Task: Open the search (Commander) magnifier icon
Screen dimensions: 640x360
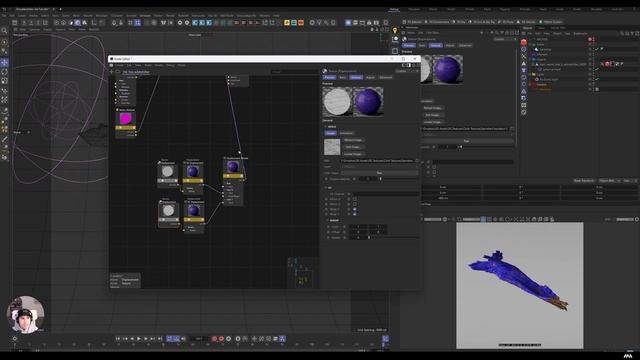Action: click(4, 31)
